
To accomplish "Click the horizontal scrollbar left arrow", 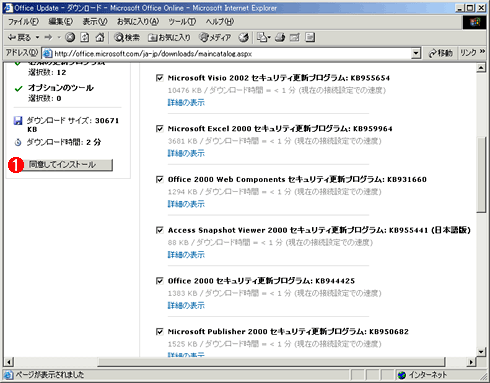I will click(x=9, y=362).
